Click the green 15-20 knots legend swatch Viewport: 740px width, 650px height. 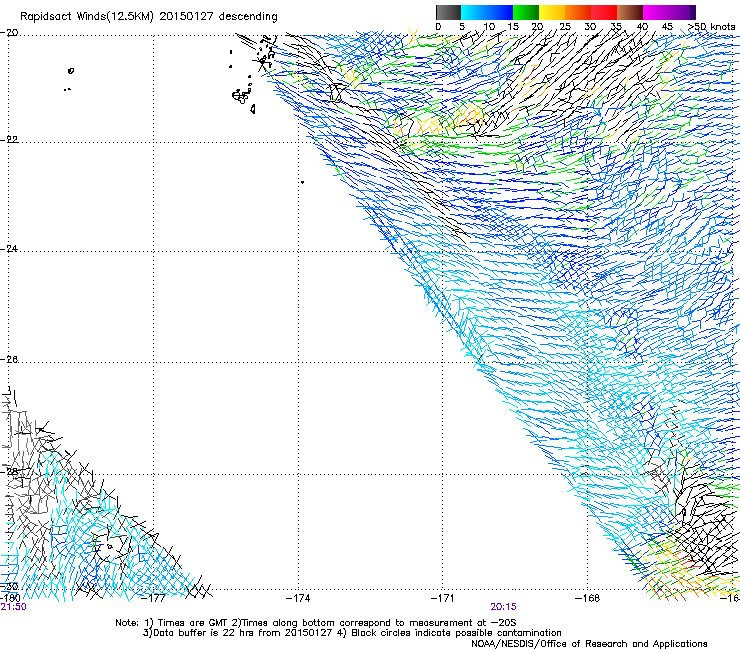[x=526, y=12]
